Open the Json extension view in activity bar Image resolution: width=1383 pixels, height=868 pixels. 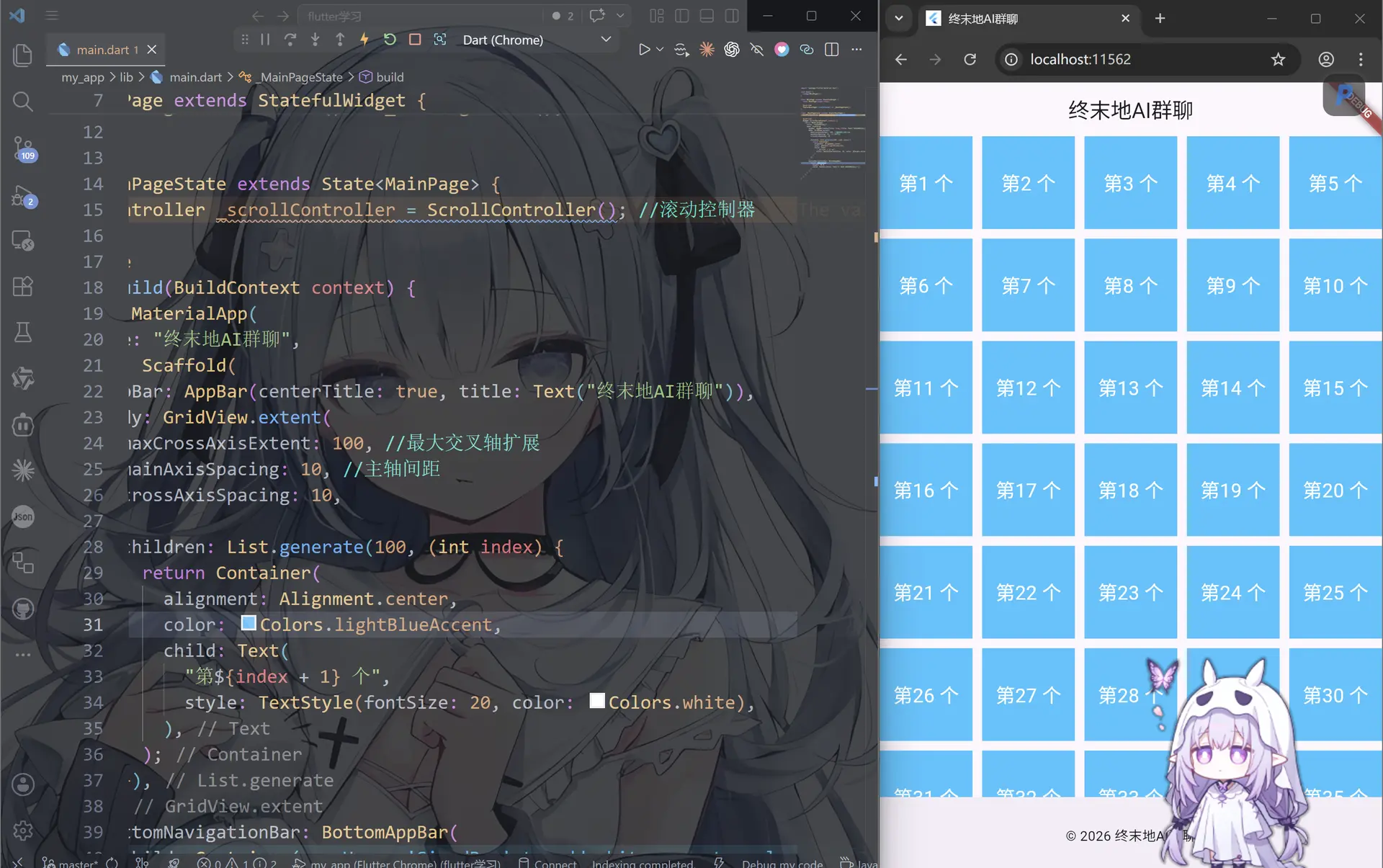pos(23,516)
